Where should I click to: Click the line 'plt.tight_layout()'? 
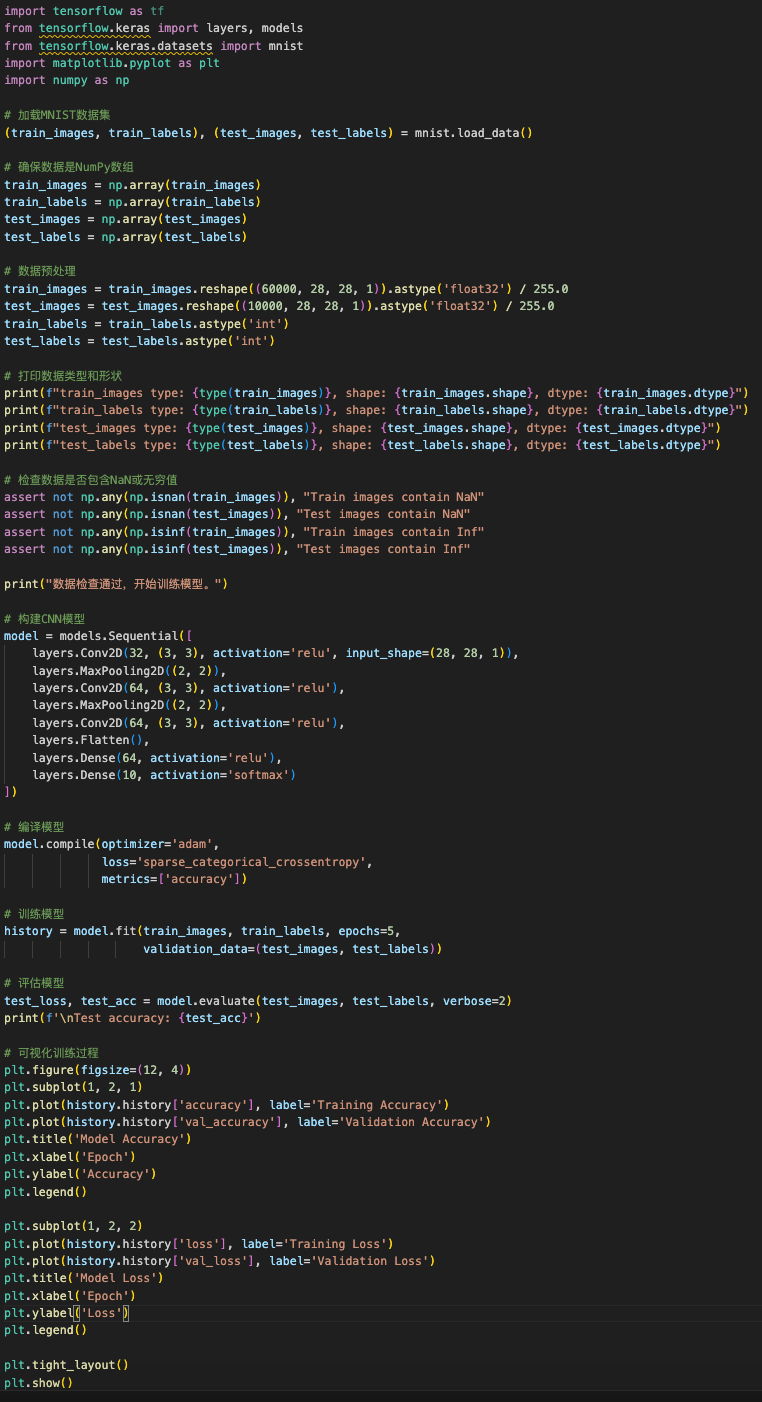tap(67, 1365)
